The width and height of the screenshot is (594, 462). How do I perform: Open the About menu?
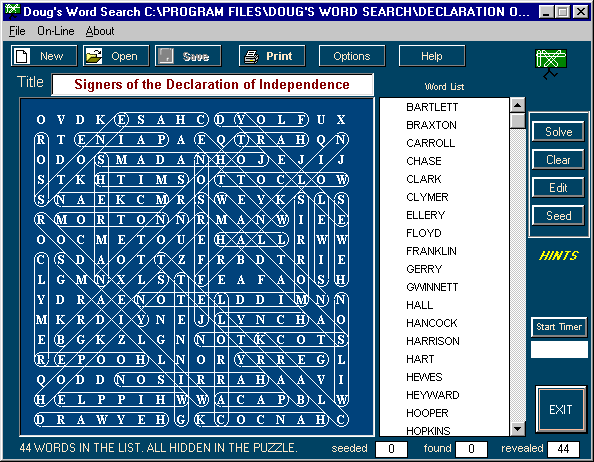click(100, 31)
